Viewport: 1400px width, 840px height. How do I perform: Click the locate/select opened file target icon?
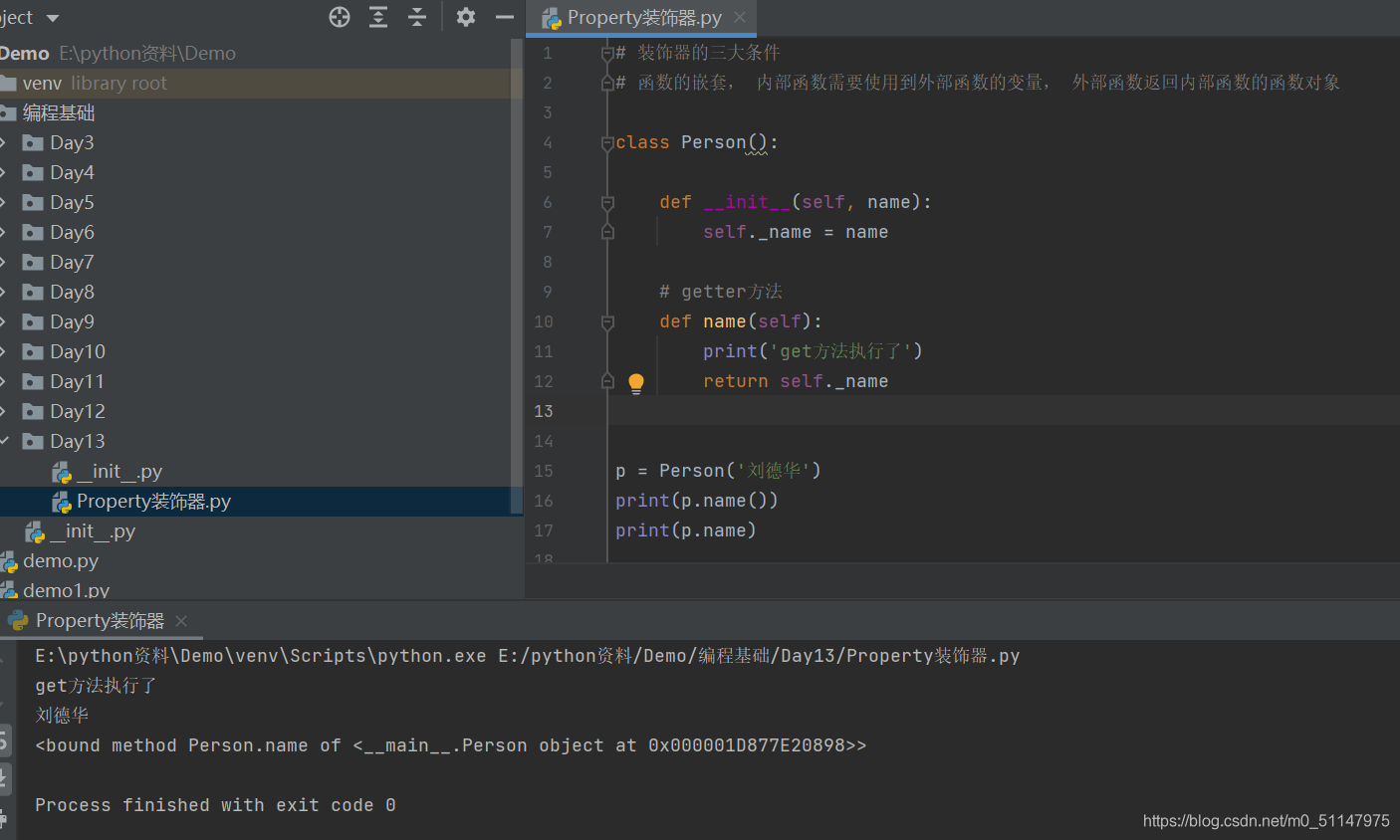tap(340, 17)
